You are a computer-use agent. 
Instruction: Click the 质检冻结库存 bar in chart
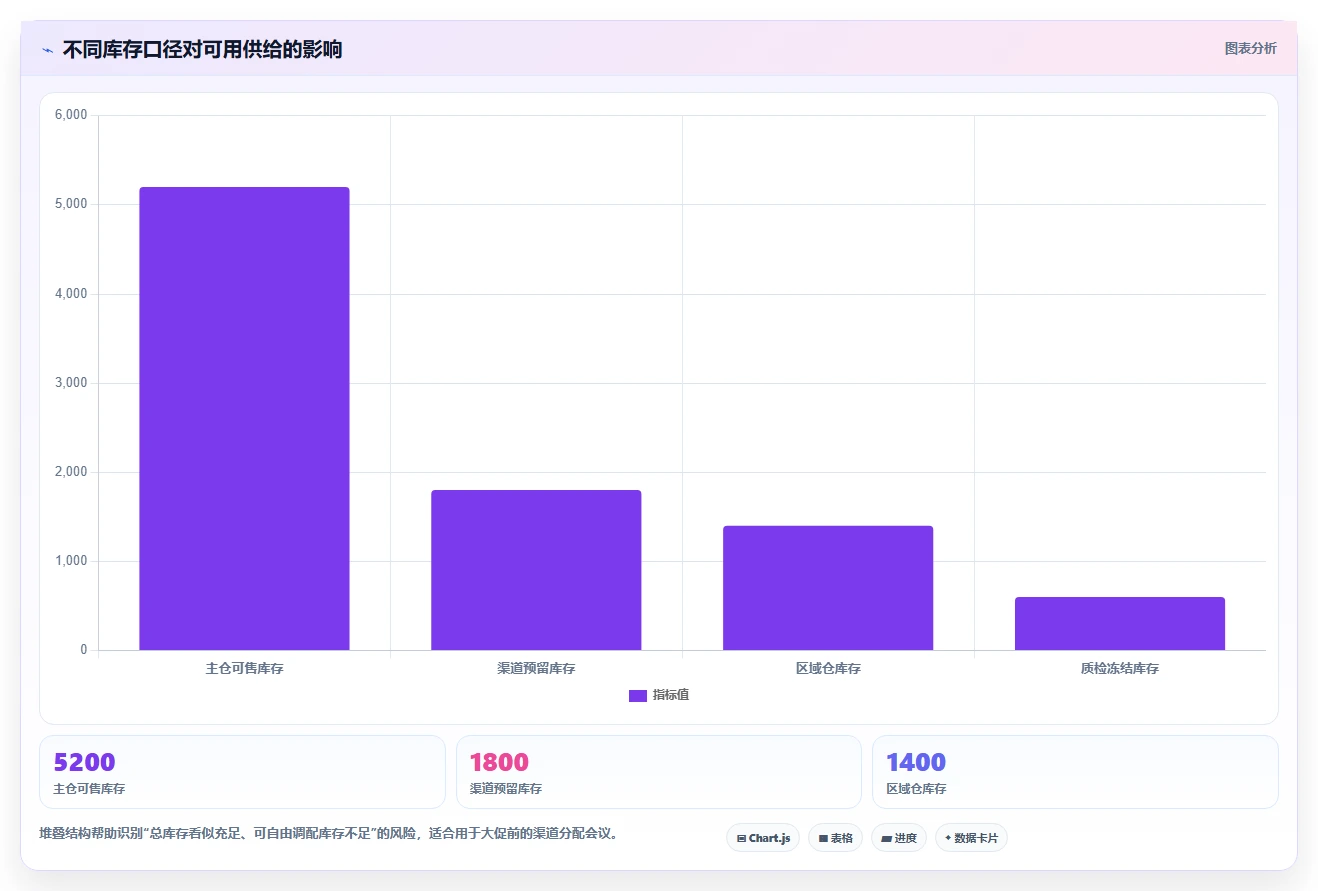(x=1120, y=624)
